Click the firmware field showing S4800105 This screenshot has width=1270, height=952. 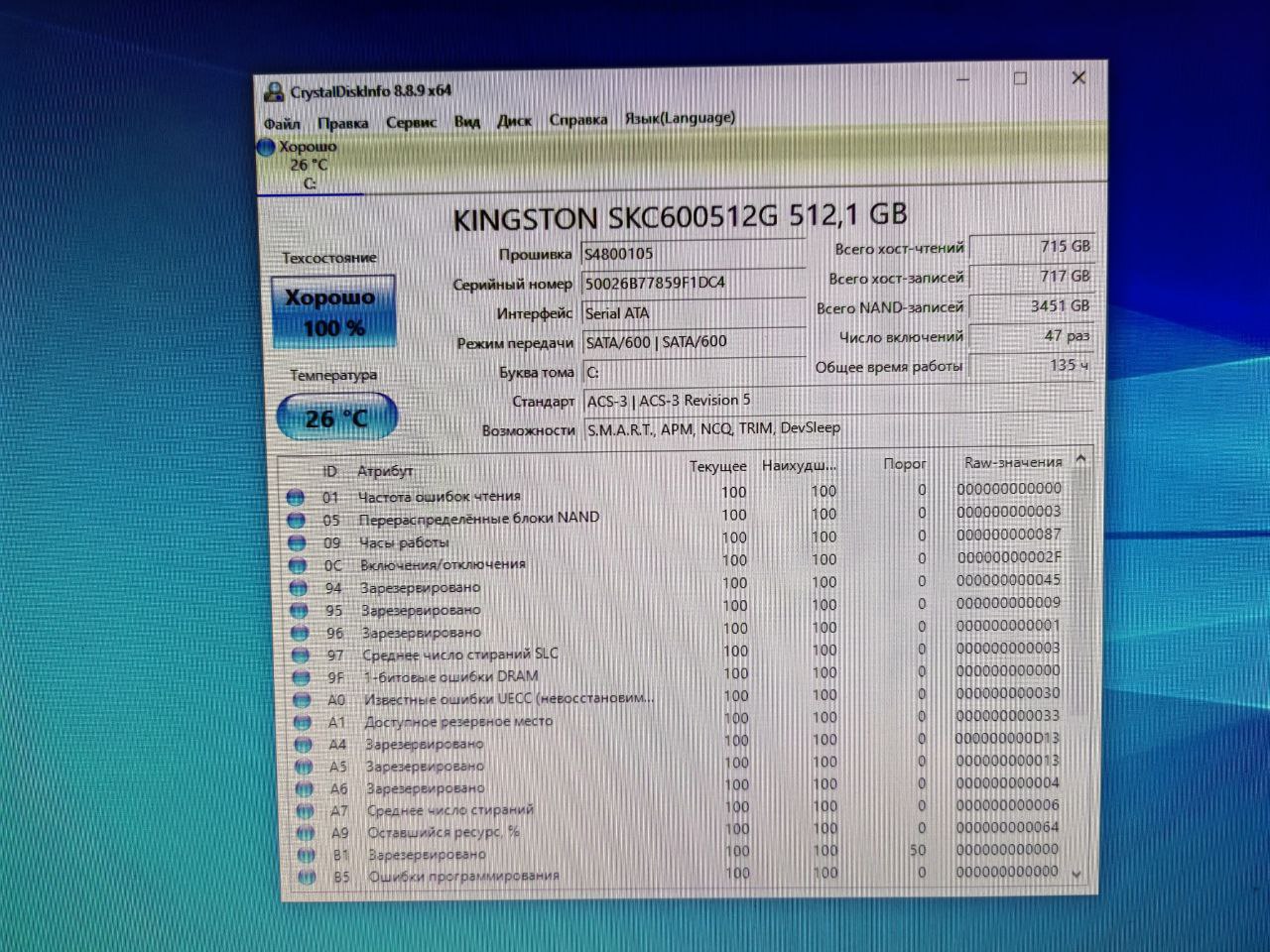[692, 254]
